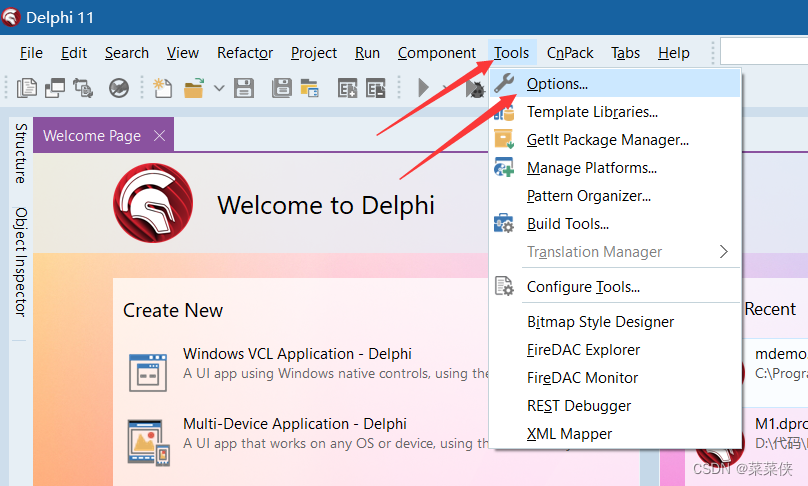The width and height of the screenshot is (808, 486).
Task: Click the Multi-Device Application icon
Action: click(x=148, y=442)
